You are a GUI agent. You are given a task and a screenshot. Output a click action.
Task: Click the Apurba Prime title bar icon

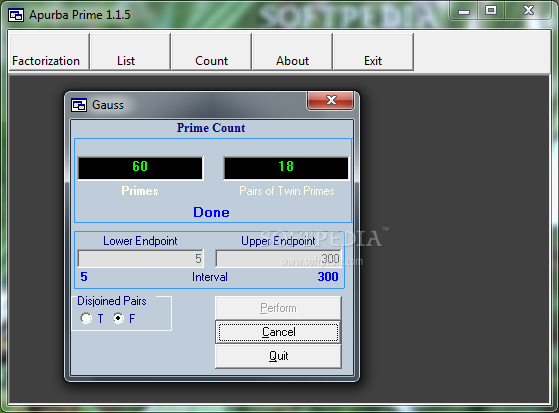16,15
